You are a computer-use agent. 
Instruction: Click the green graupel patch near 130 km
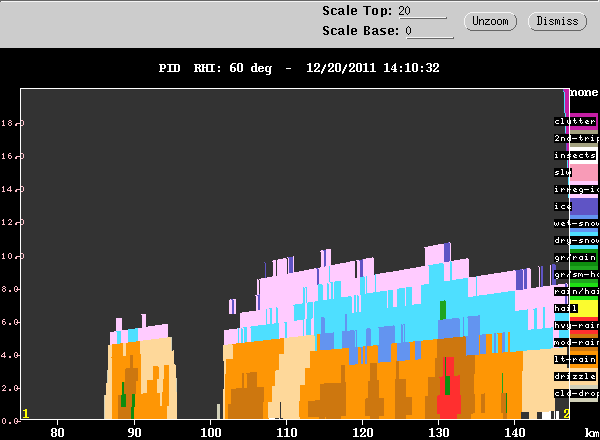(443, 310)
